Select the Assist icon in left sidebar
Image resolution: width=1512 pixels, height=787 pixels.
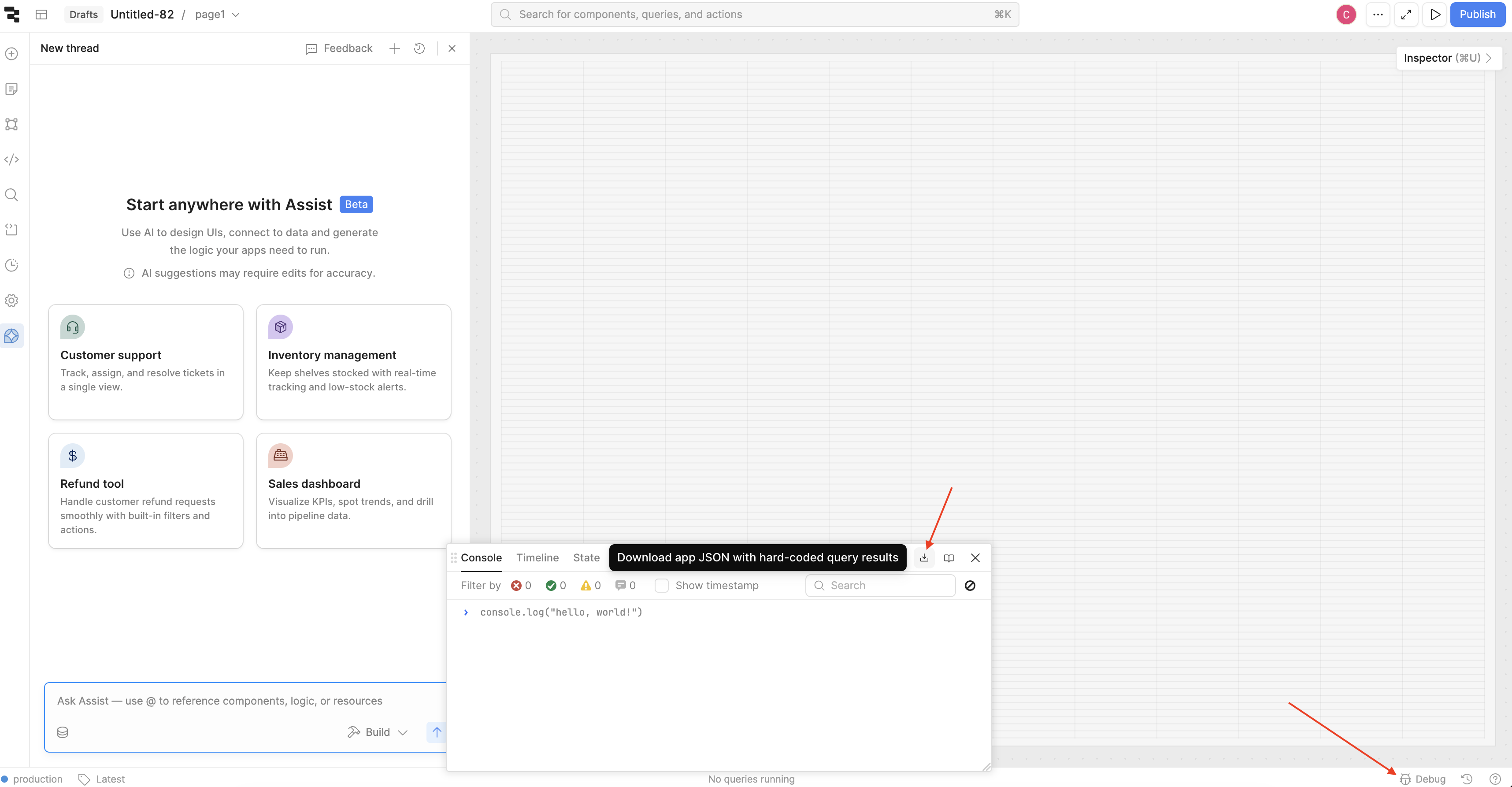(12, 336)
